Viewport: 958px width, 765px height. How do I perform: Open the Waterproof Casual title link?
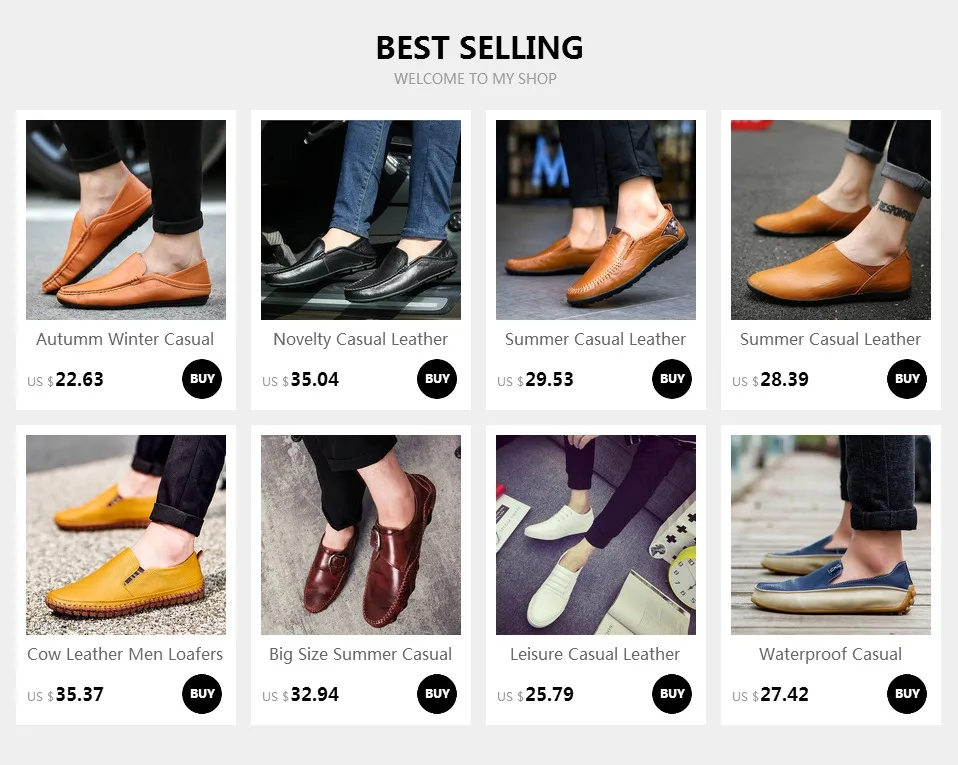[x=830, y=655]
